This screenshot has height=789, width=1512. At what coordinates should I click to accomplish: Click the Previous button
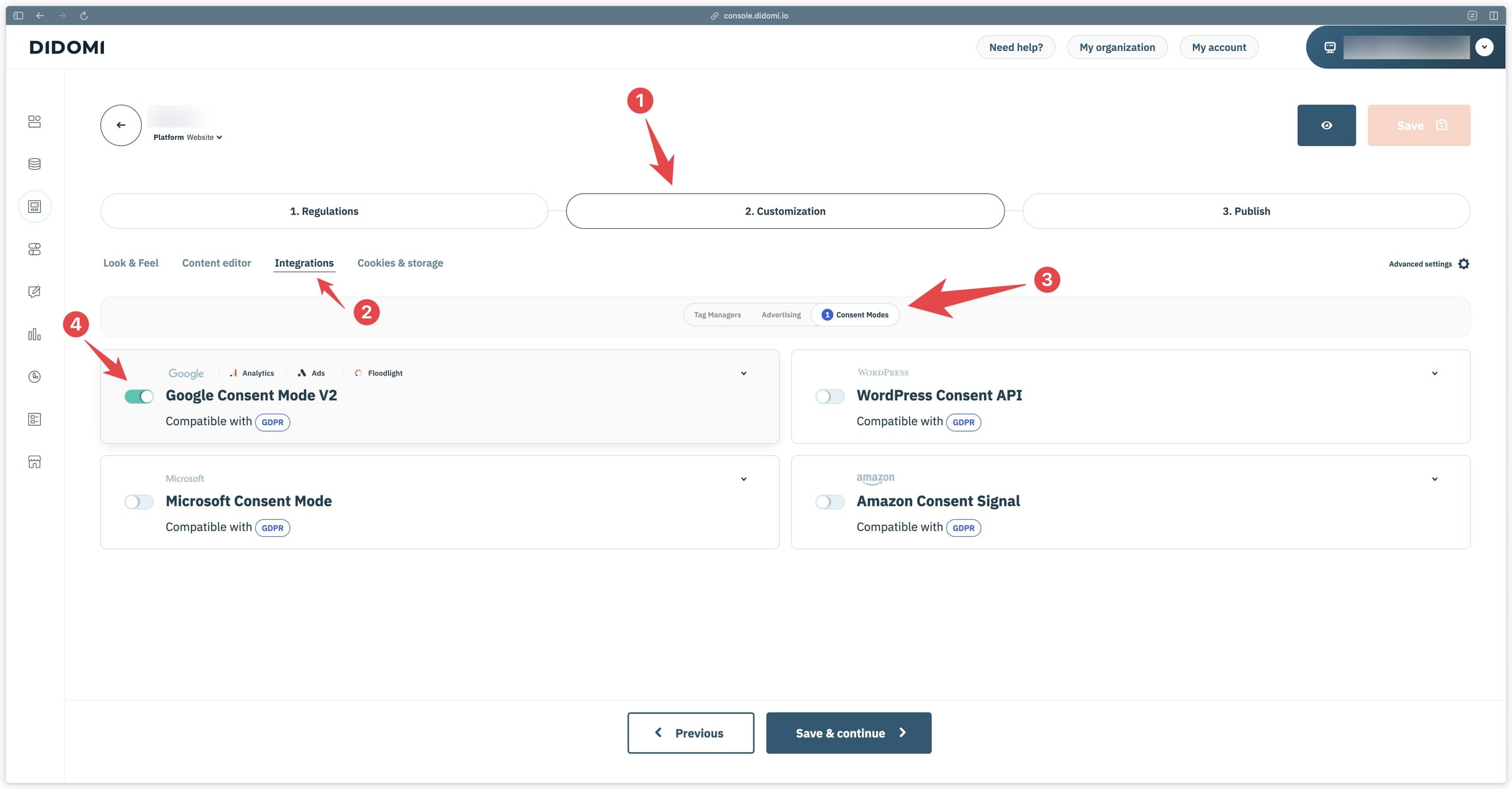(690, 733)
